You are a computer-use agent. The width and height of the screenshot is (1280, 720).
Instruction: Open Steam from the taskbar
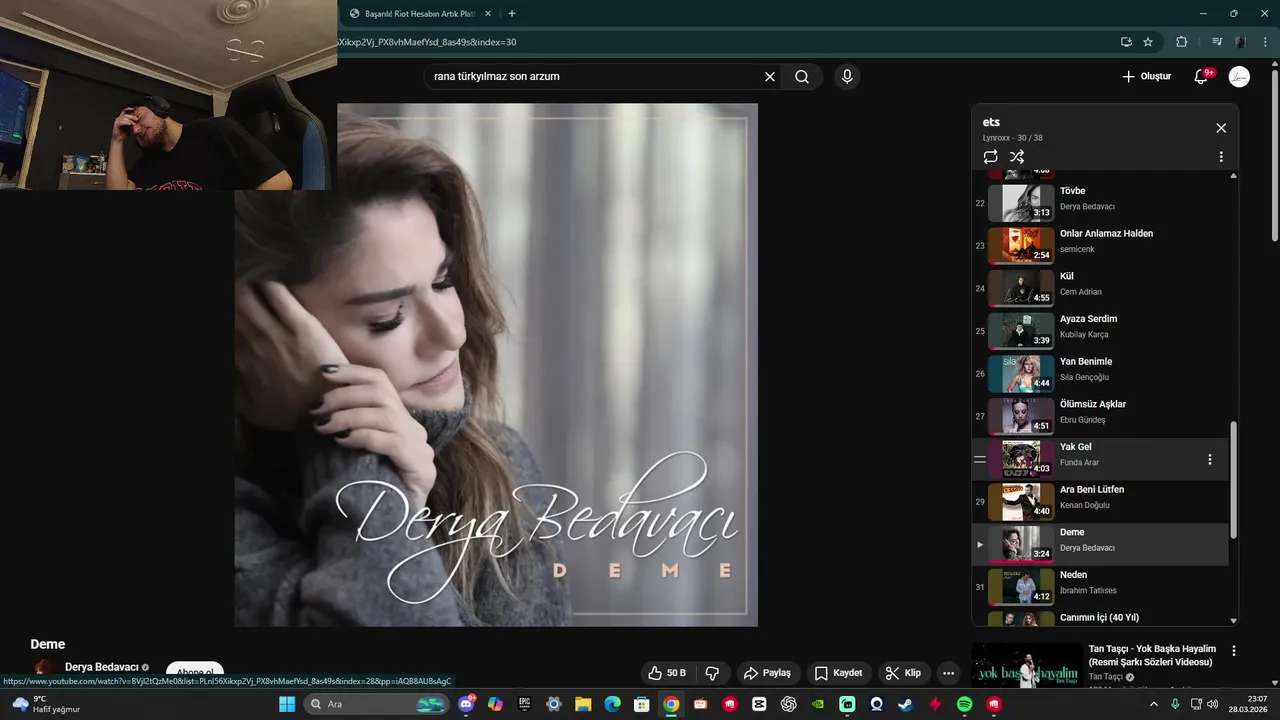pos(905,704)
